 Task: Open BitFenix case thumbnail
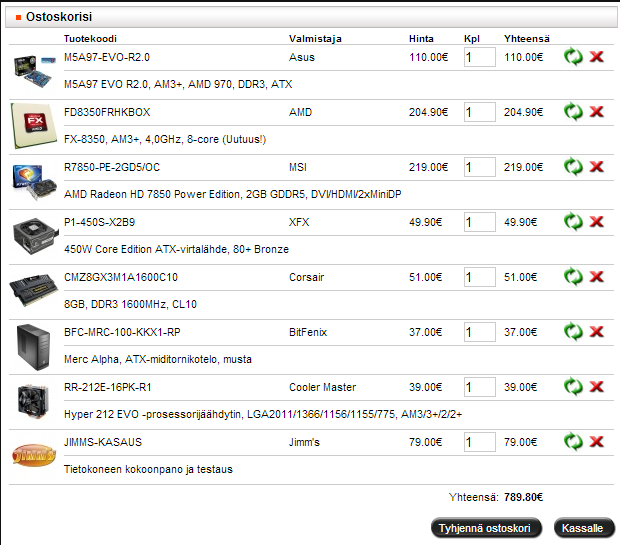click(x=34, y=347)
